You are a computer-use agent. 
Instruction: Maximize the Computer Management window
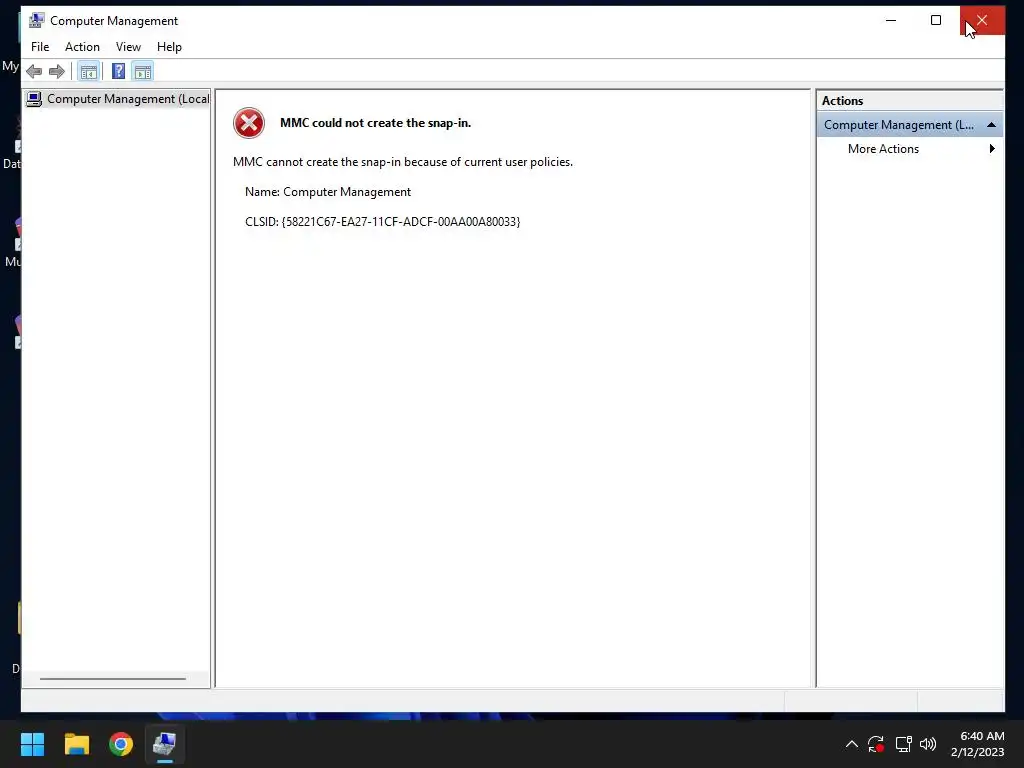pyautogui.click(x=936, y=20)
